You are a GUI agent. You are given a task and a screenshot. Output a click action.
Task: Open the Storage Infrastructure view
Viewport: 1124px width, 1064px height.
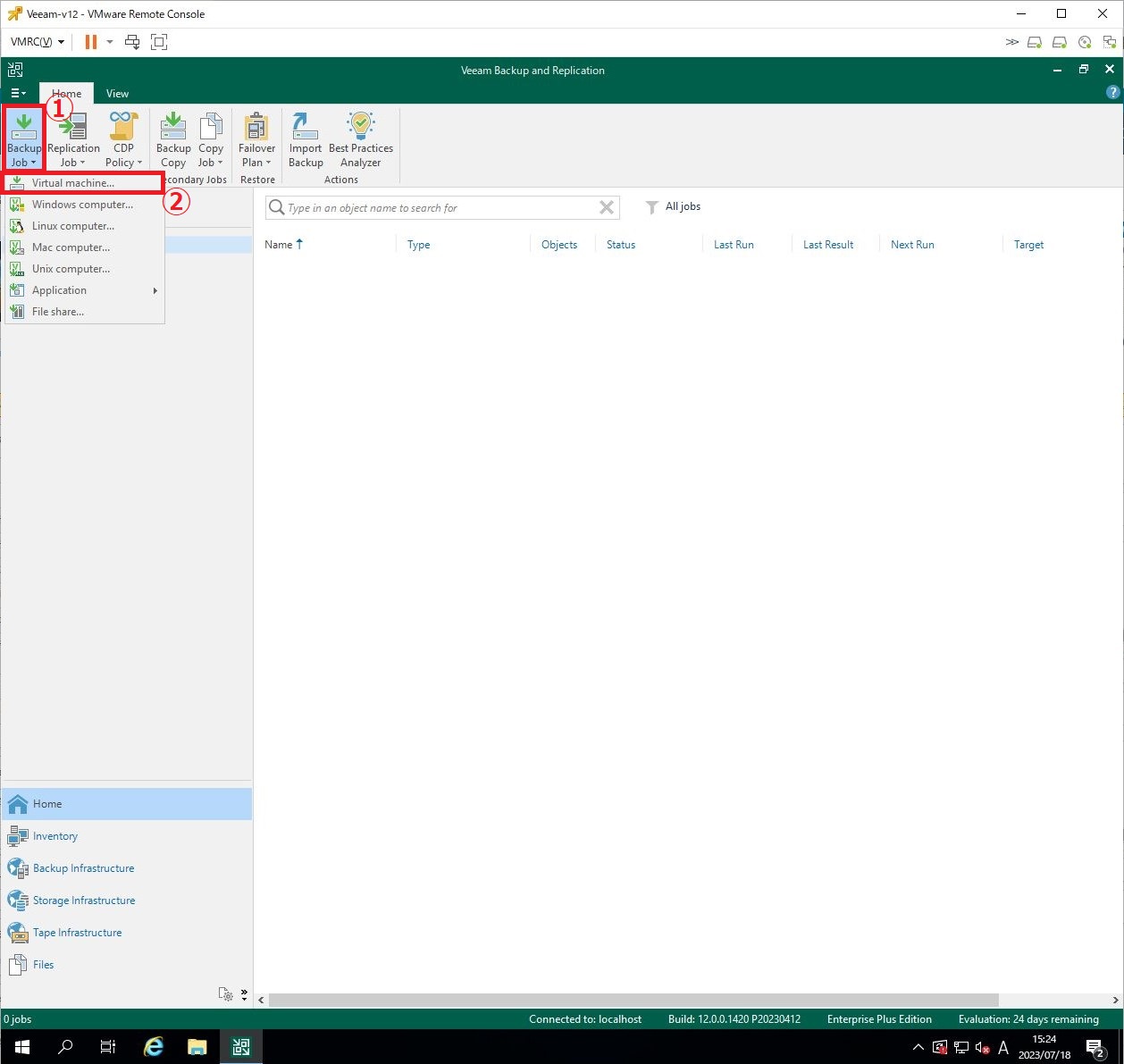click(x=127, y=901)
